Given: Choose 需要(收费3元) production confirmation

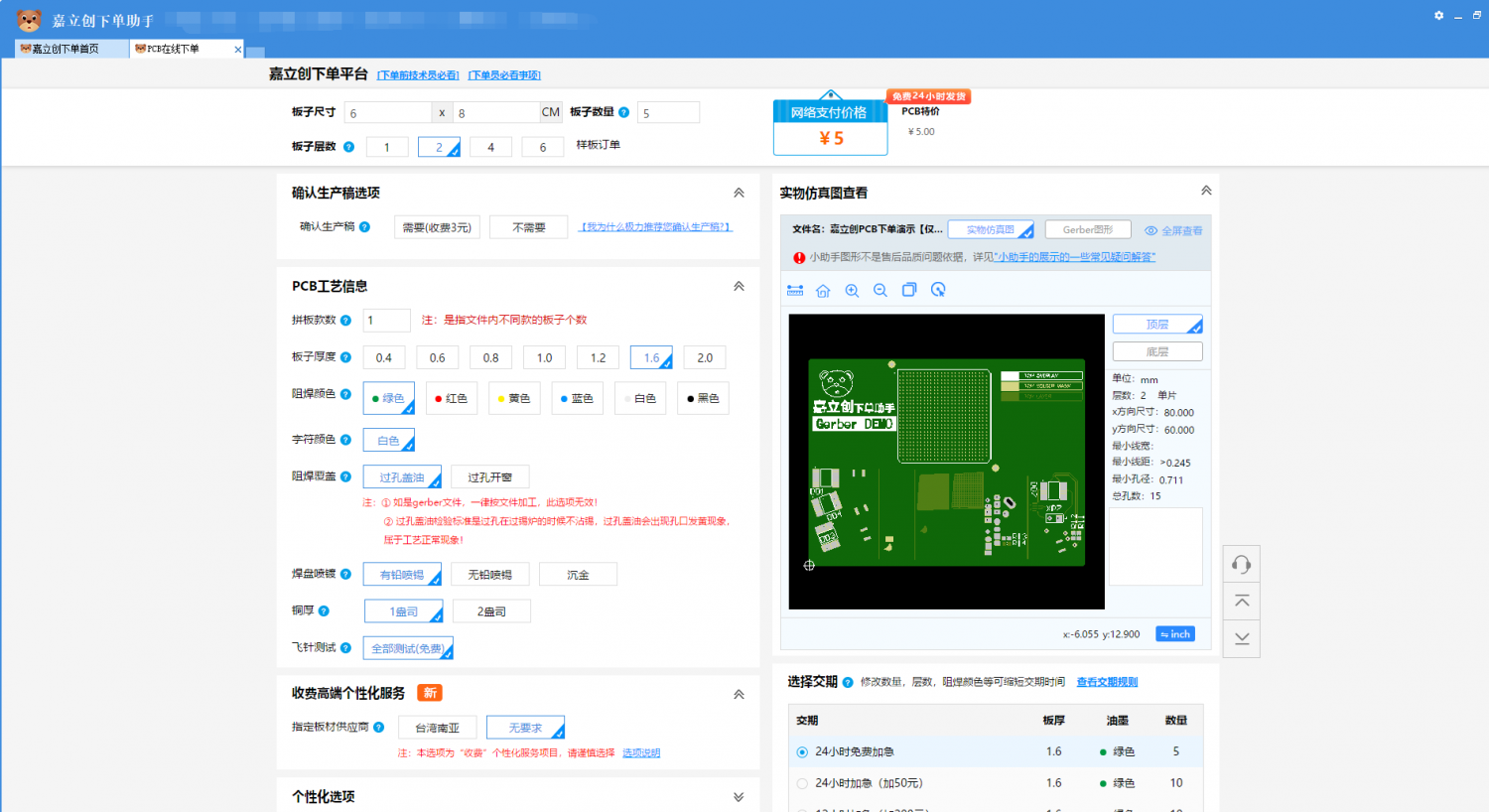Looking at the screenshot, I should click(x=437, y=227).
